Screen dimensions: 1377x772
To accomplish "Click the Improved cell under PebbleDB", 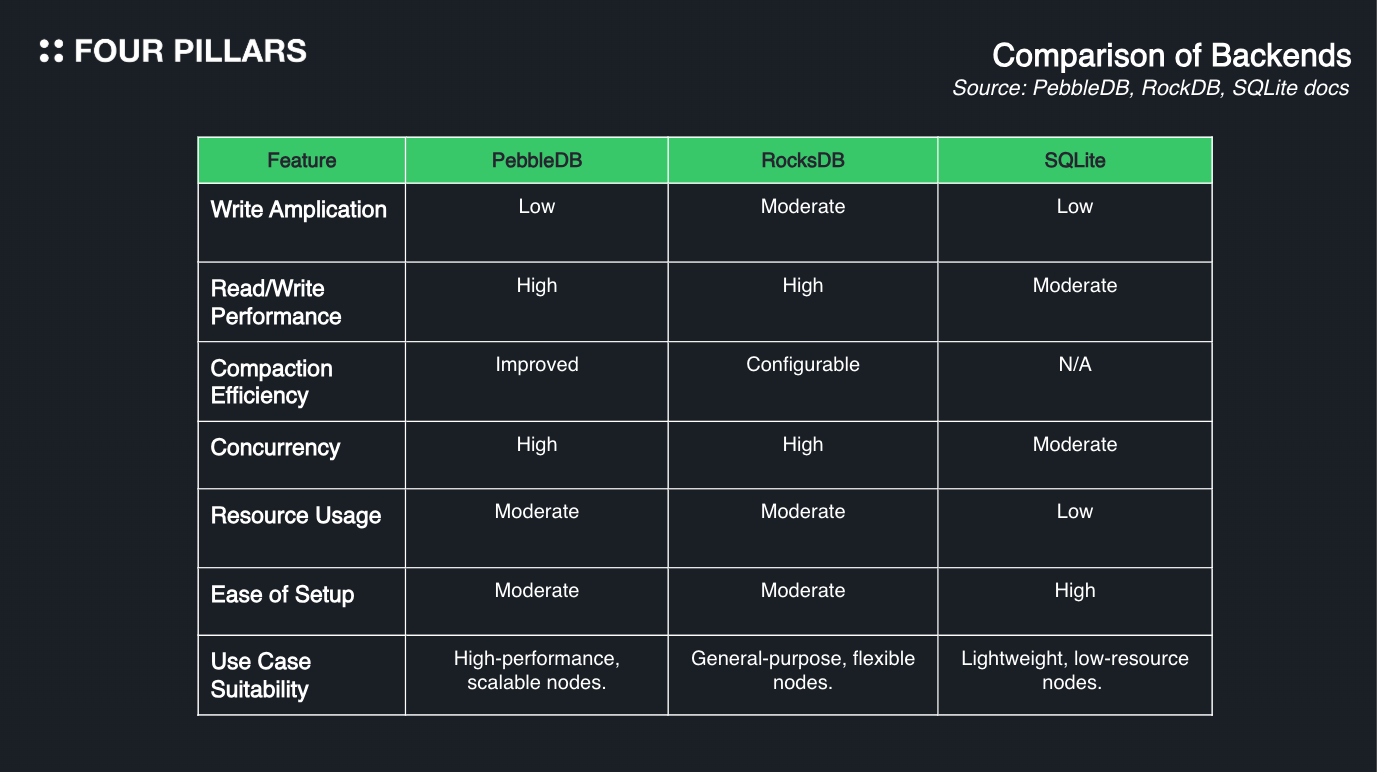I will (x=537, y=365).
